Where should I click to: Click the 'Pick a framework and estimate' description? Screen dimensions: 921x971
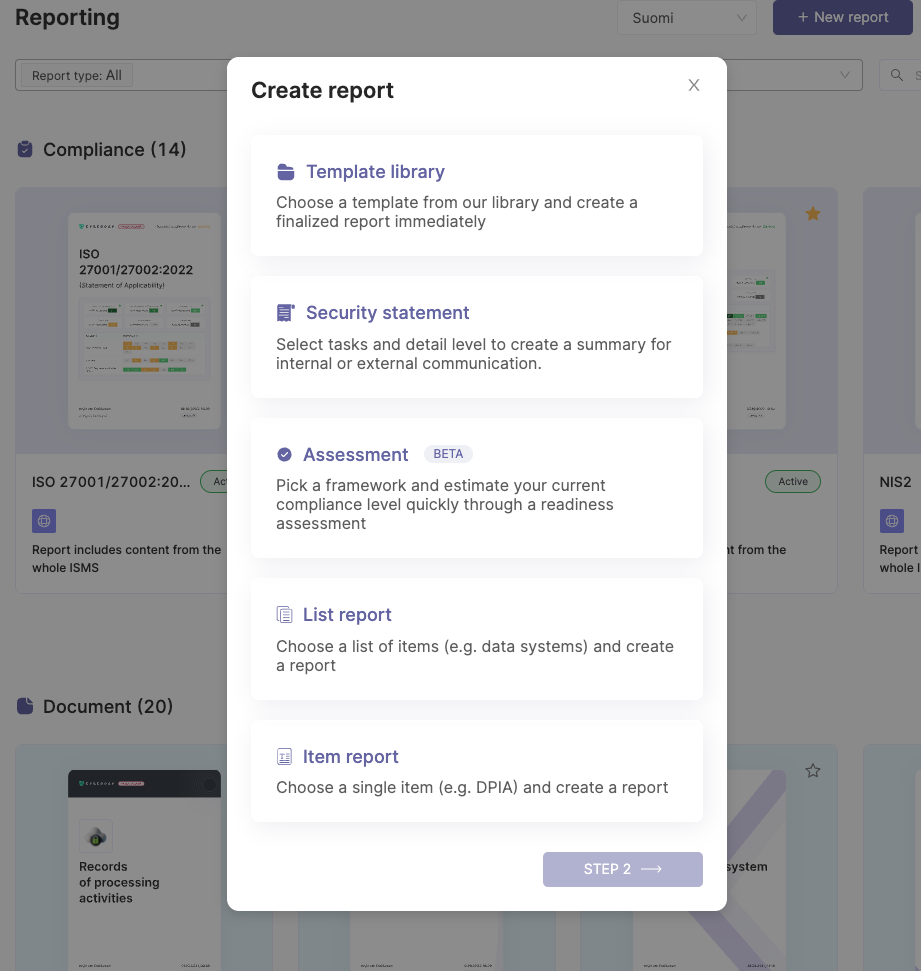tap(445, 505)
